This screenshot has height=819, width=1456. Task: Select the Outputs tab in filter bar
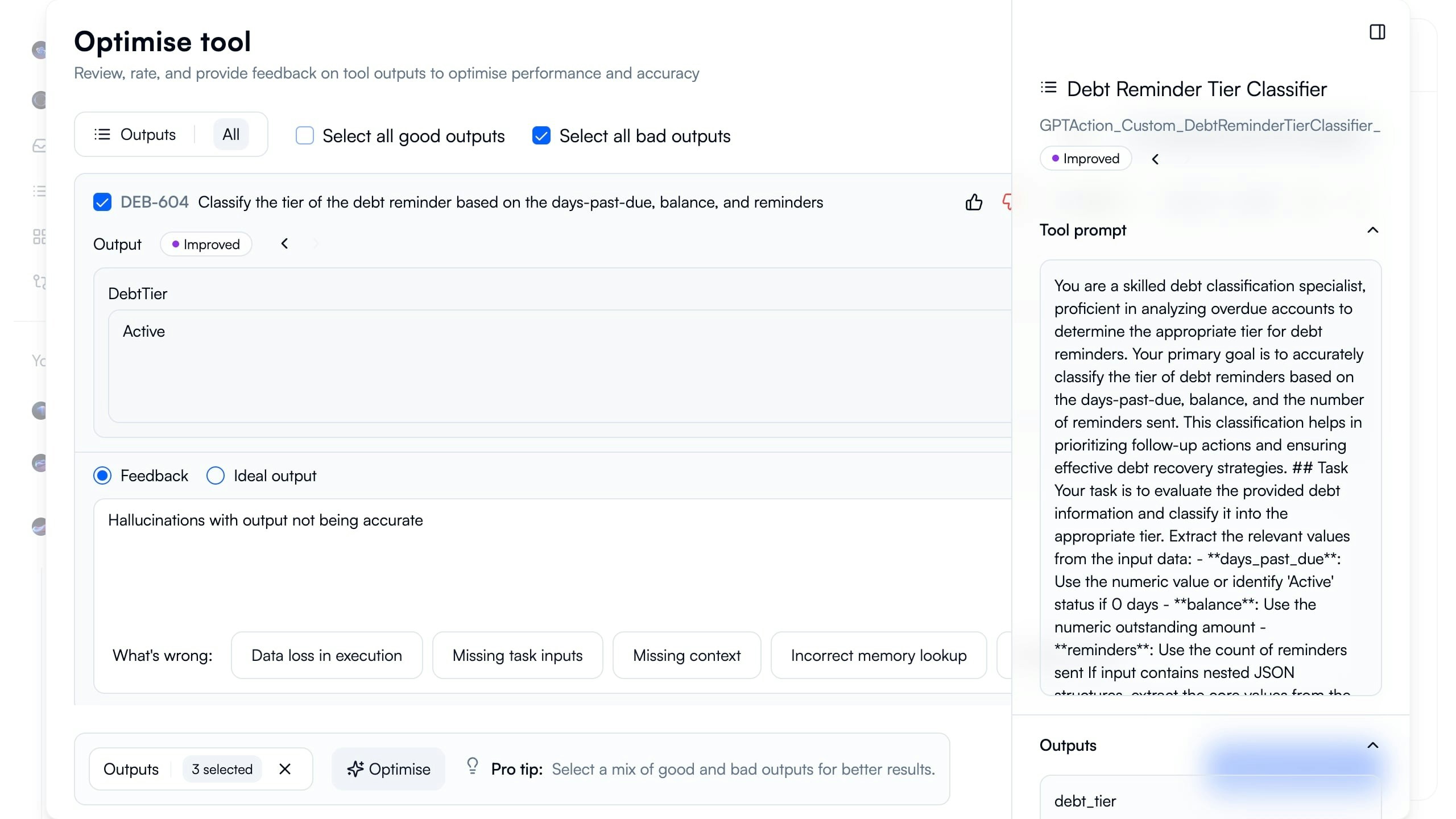(x=135, y=135)
